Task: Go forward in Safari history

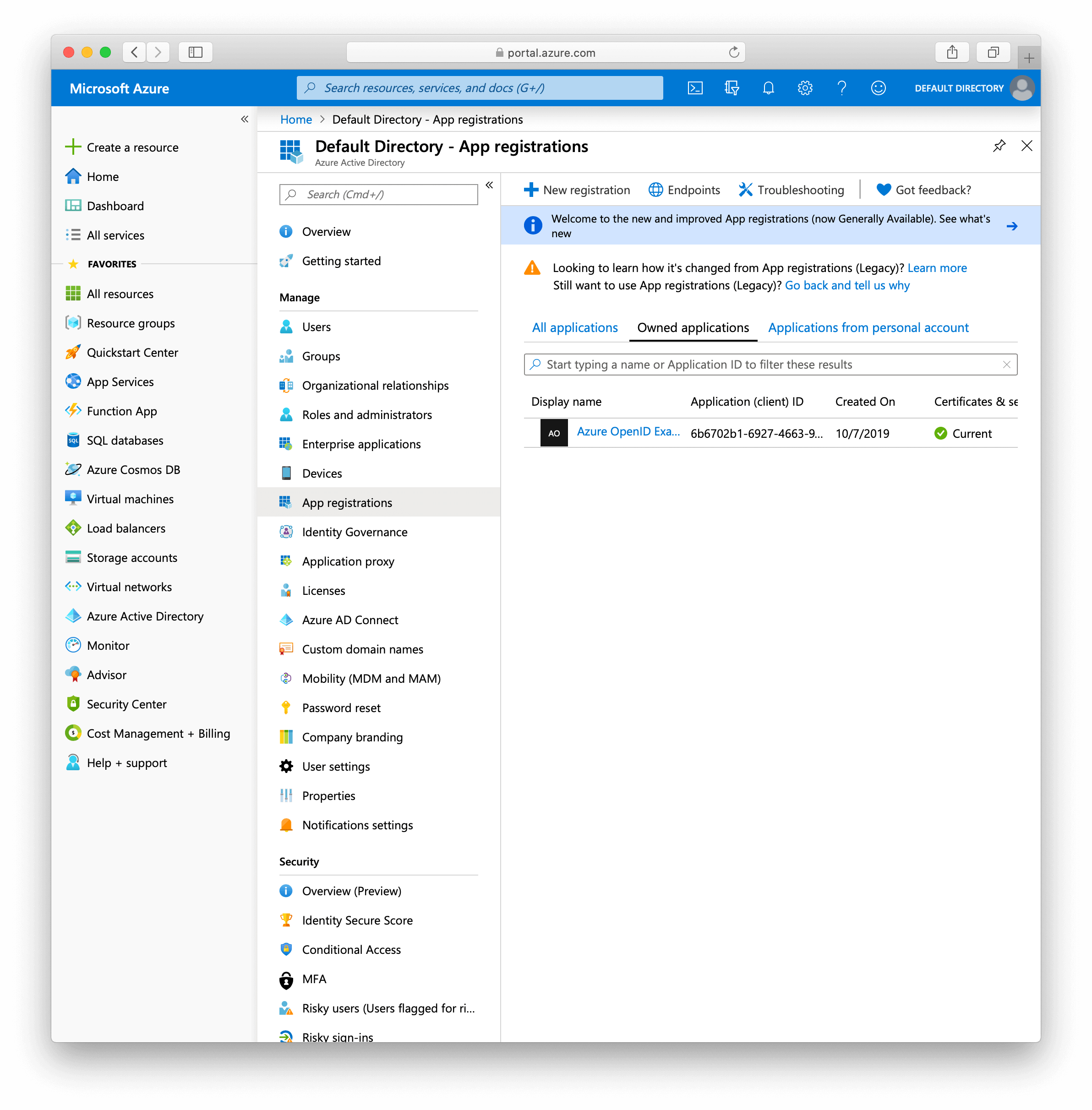Action: (158, 52)
